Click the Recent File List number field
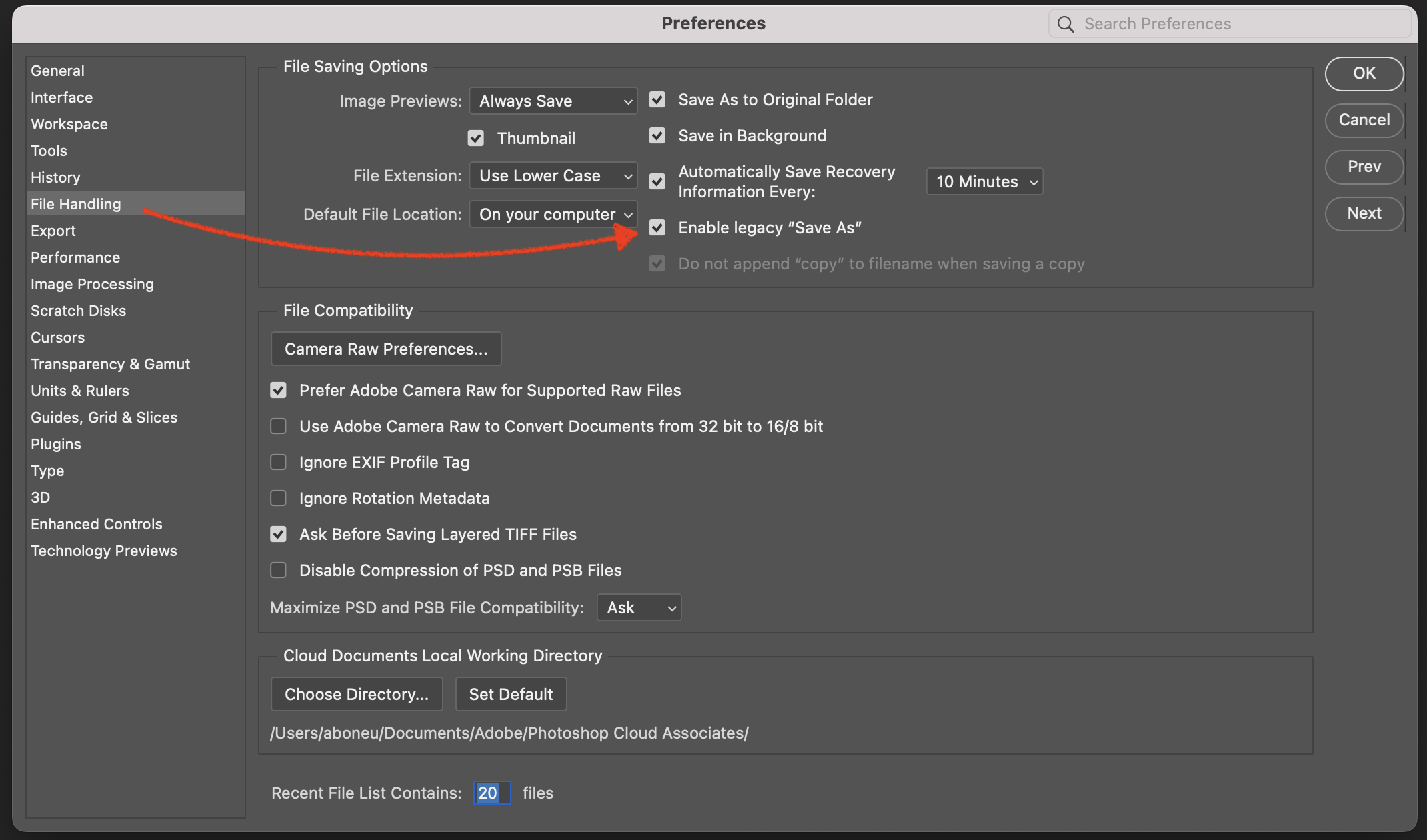The image size is (1427, 840). click(492, 793)
